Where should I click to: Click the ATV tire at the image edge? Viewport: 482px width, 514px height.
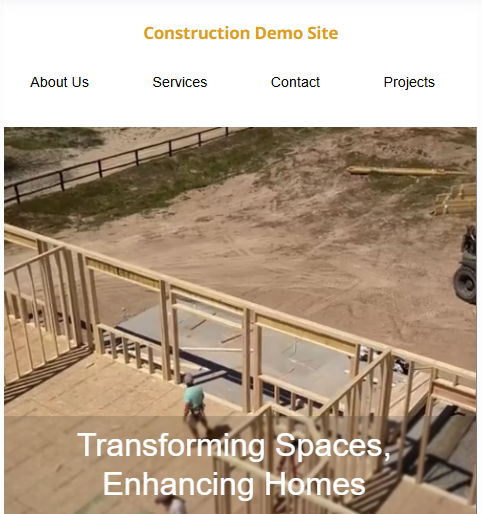(465, 284)
